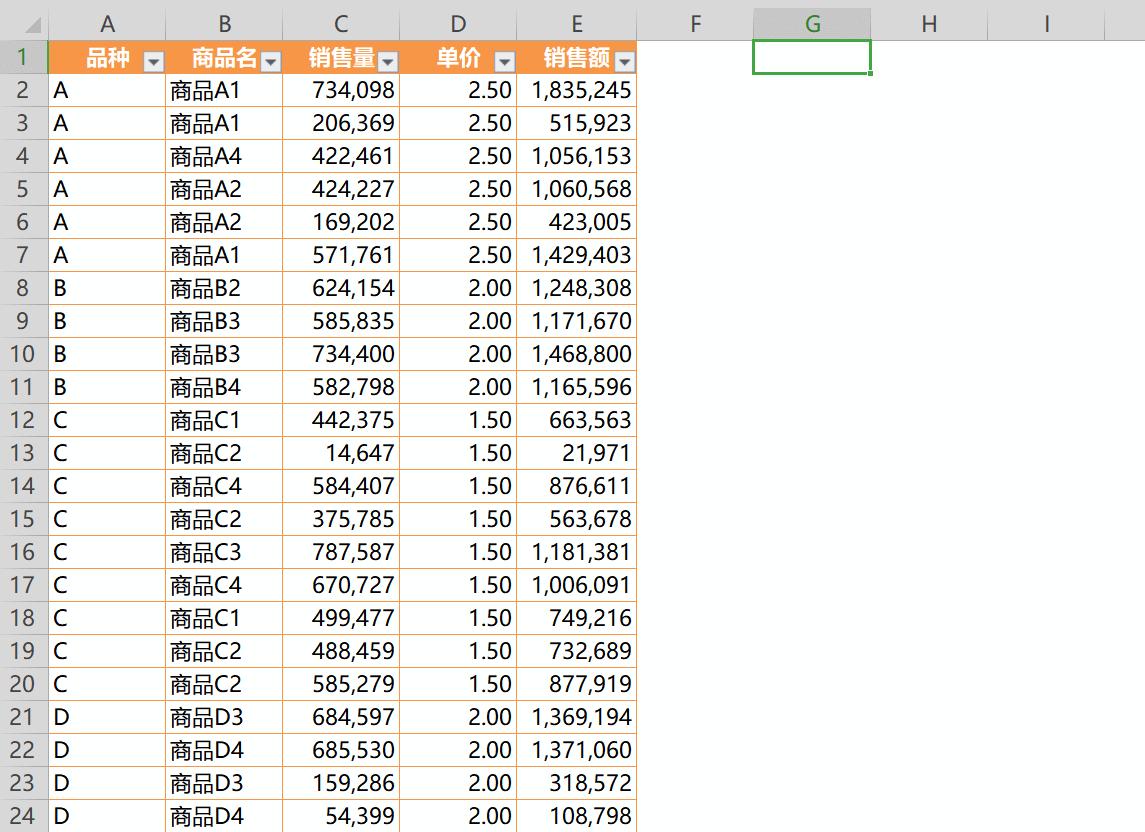The width and height of the screenshot is (1145, 832).
Task: Expand the 销售额 filter dropdown arrow
Action: pyautogui.click(x=625, y=62)
